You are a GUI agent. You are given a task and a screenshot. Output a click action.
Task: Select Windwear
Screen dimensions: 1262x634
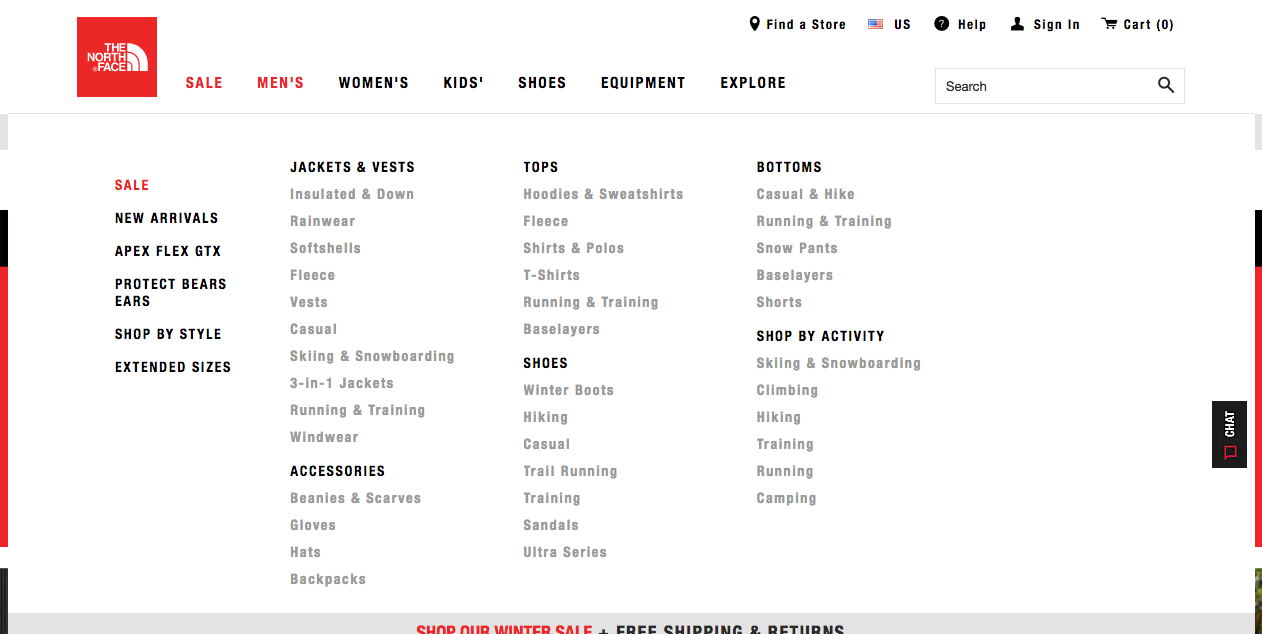click(x=324, y=437)
